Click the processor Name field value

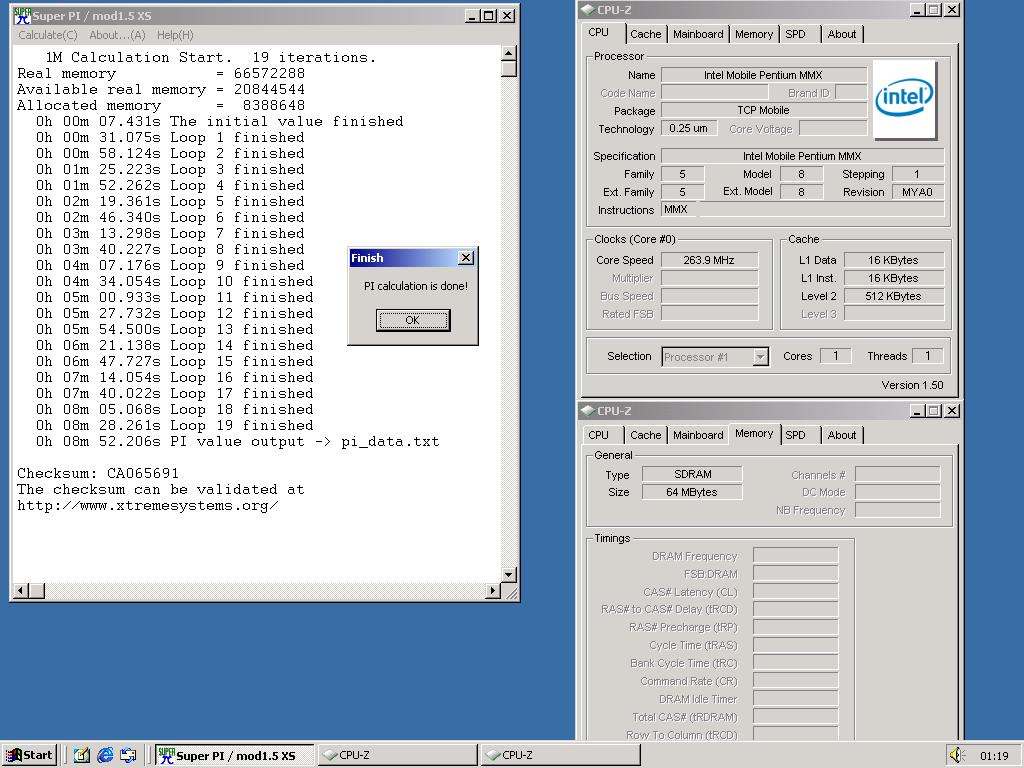point(763,75)
